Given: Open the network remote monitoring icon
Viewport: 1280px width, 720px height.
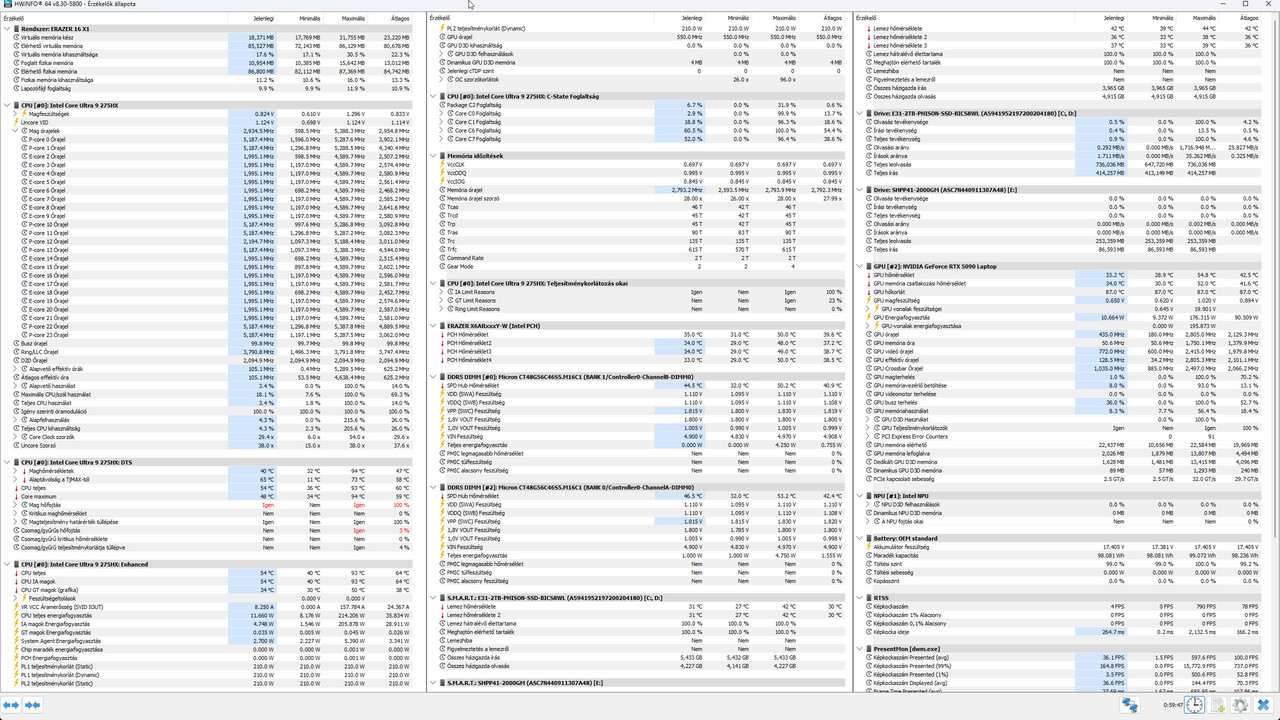Looking at the screenshot, I should pyautogui.click(x=1130, y=705).
